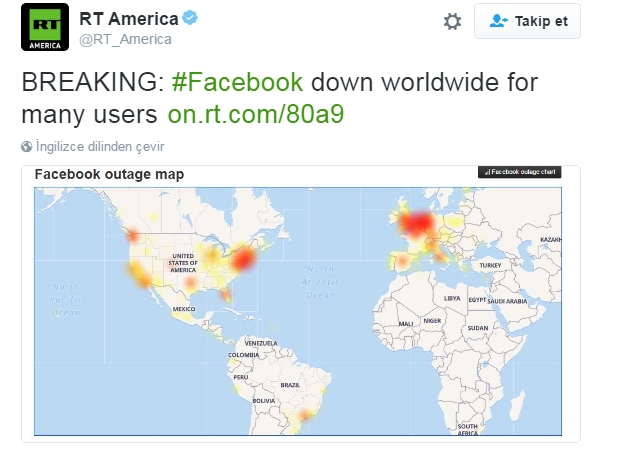Click the blue verified badge icon
Viewport: 619px width, 450px height.
[190, 18]
